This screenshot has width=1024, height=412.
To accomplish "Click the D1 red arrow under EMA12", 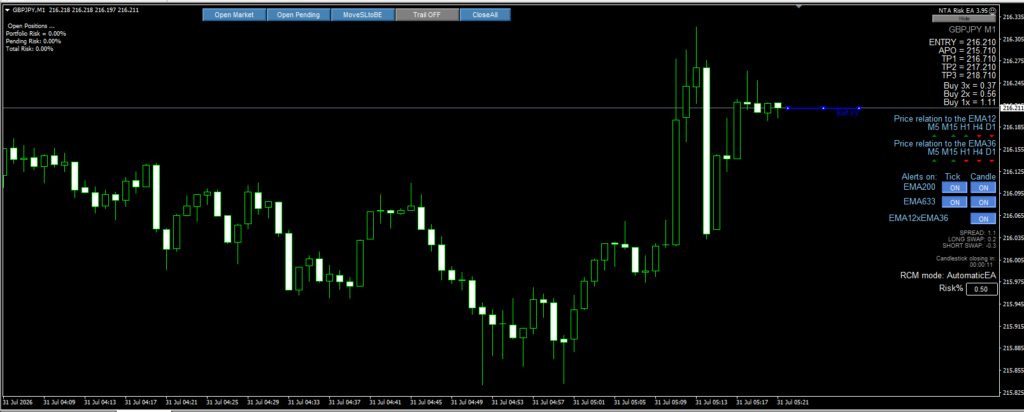I will tap(991, 136).
